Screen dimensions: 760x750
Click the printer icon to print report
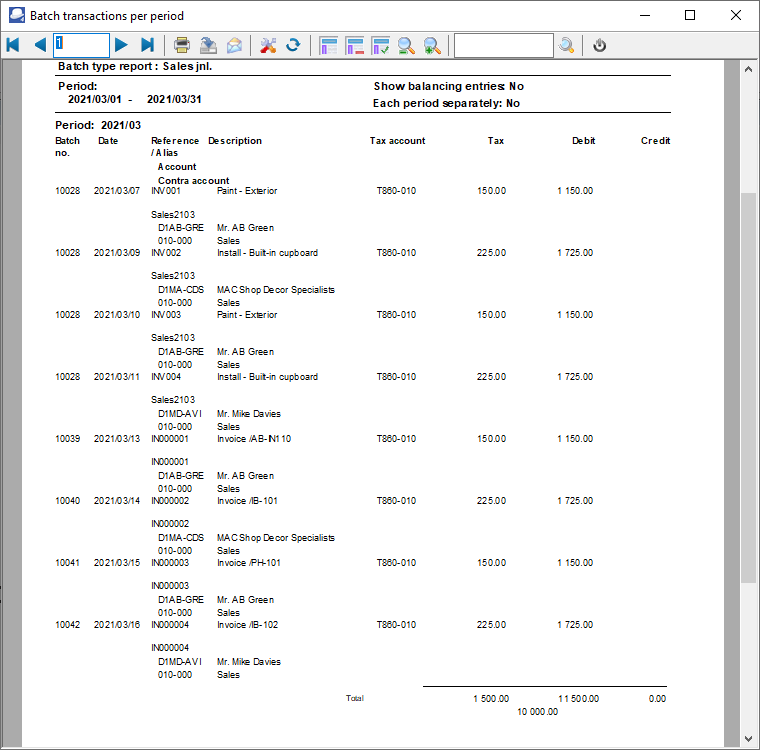point(182,45)
